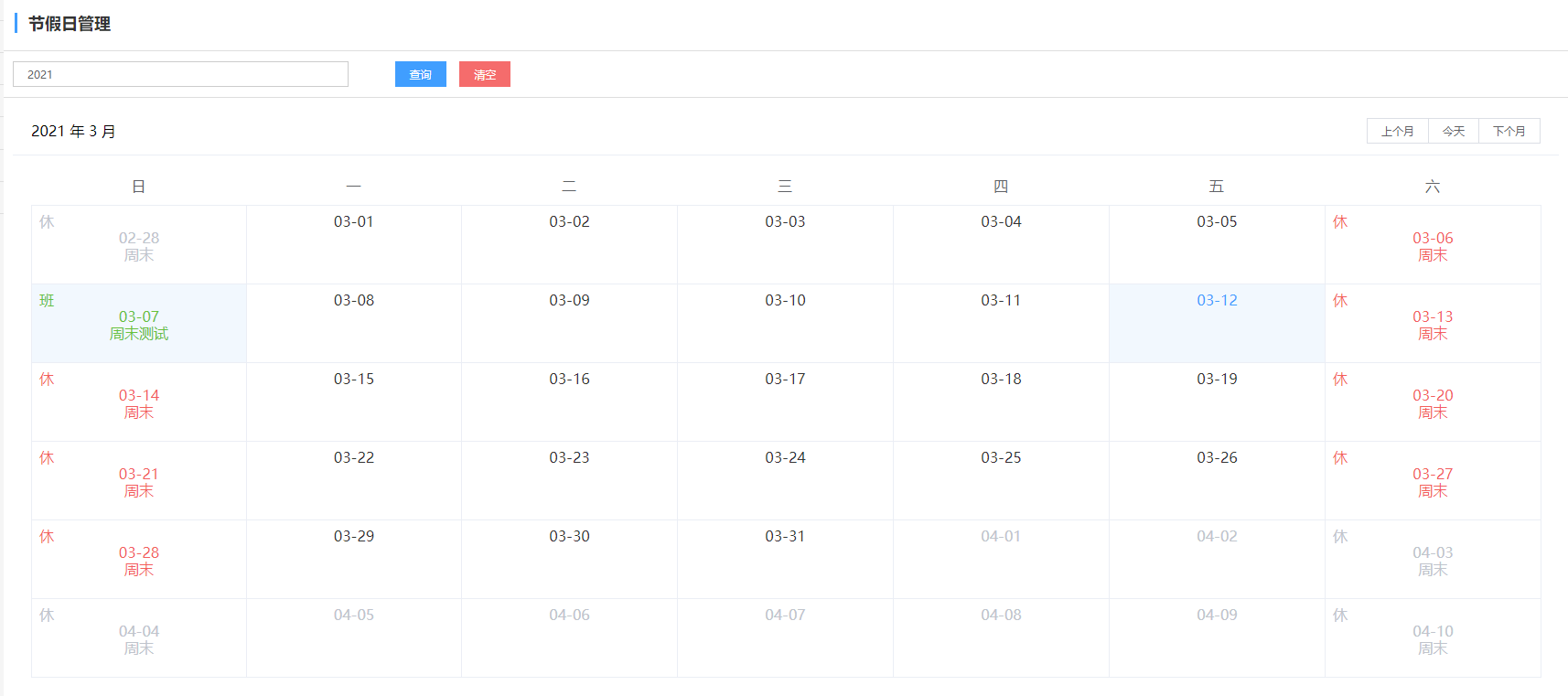Click the 上个月 previous month button
1568x696 pixels.
pos(1397,131)
